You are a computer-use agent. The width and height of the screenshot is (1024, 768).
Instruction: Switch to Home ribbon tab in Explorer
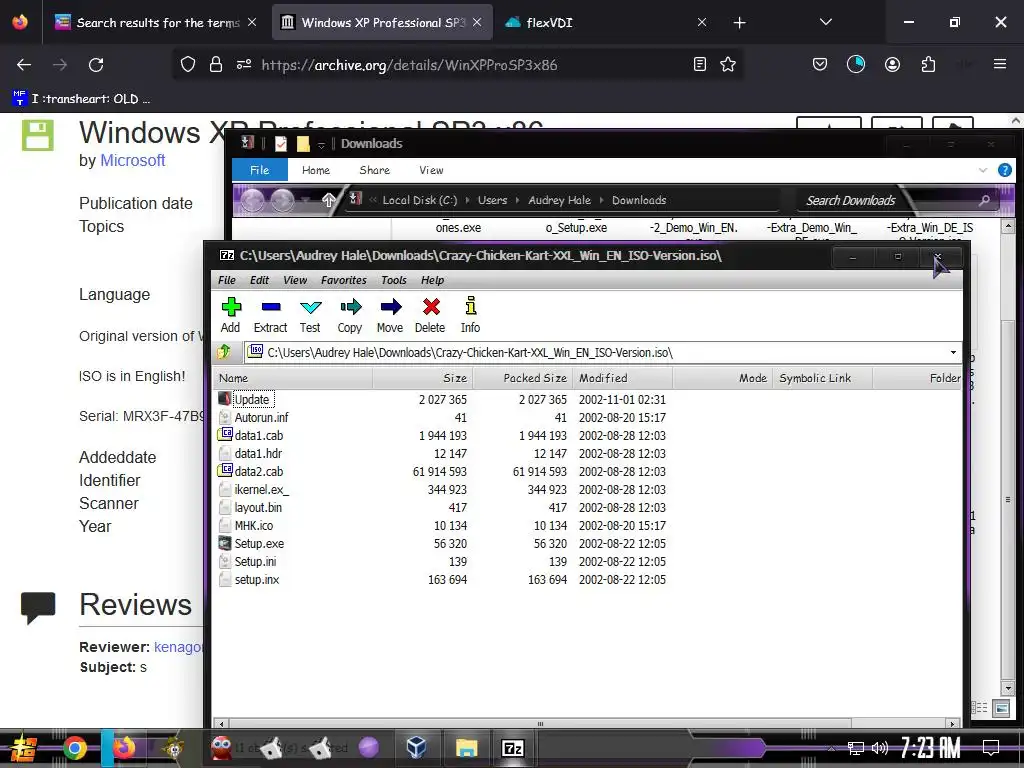pyautogui.click(x=316, y=170)
